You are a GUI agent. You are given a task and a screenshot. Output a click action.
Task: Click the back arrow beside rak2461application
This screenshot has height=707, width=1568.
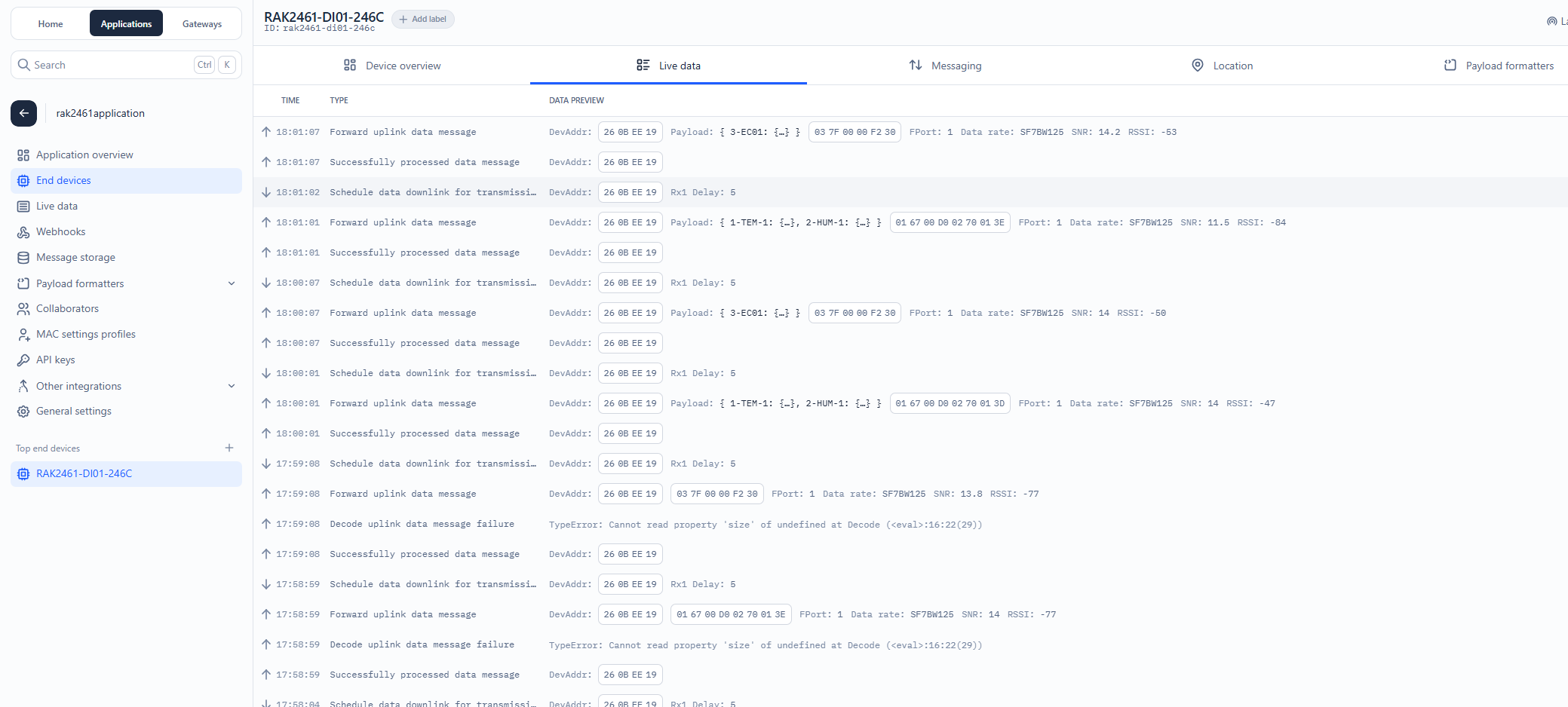click(23, 113)
